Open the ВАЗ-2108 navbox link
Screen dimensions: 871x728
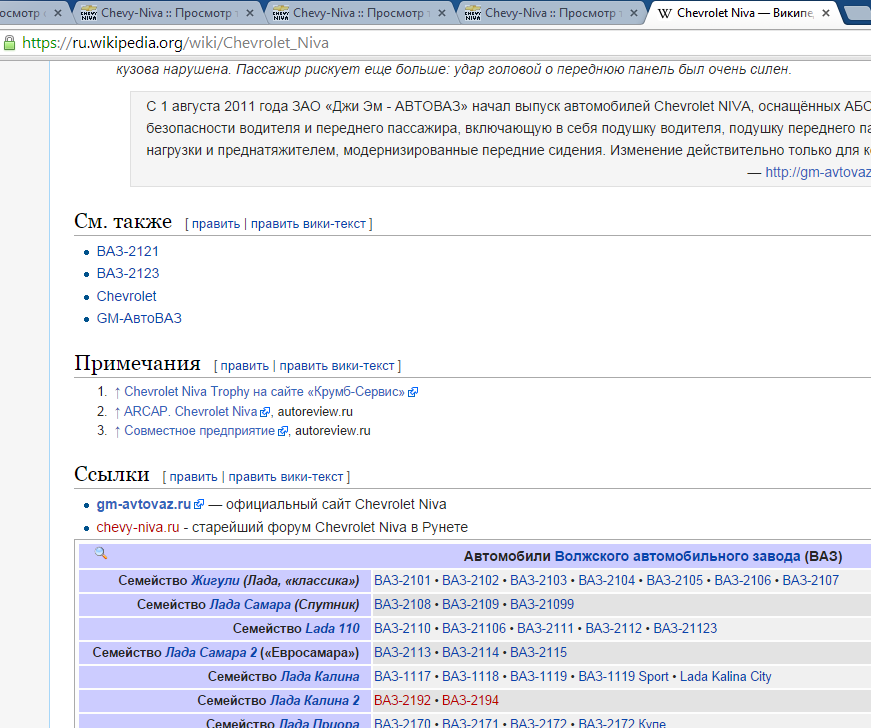(402, 605)
